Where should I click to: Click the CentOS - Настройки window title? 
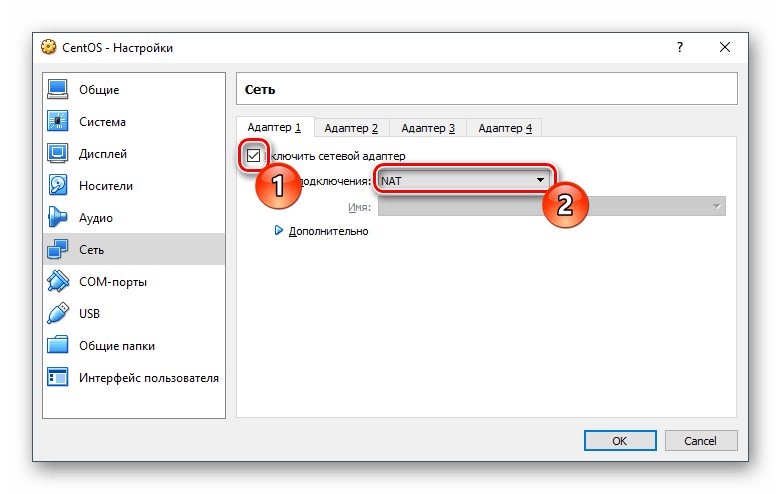tap(118, 48)
